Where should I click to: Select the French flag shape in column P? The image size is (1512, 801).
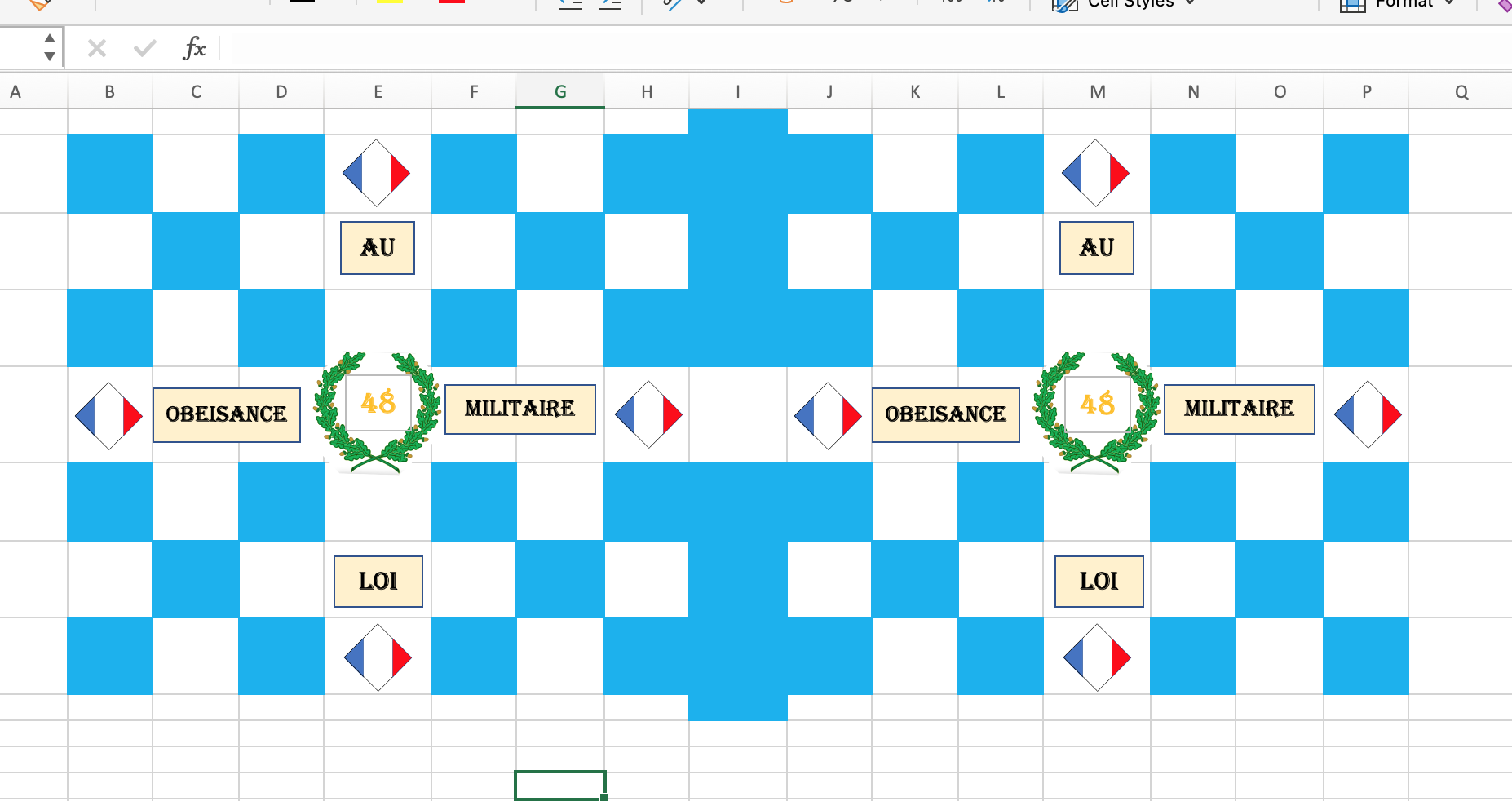[x=1368, y=414]
